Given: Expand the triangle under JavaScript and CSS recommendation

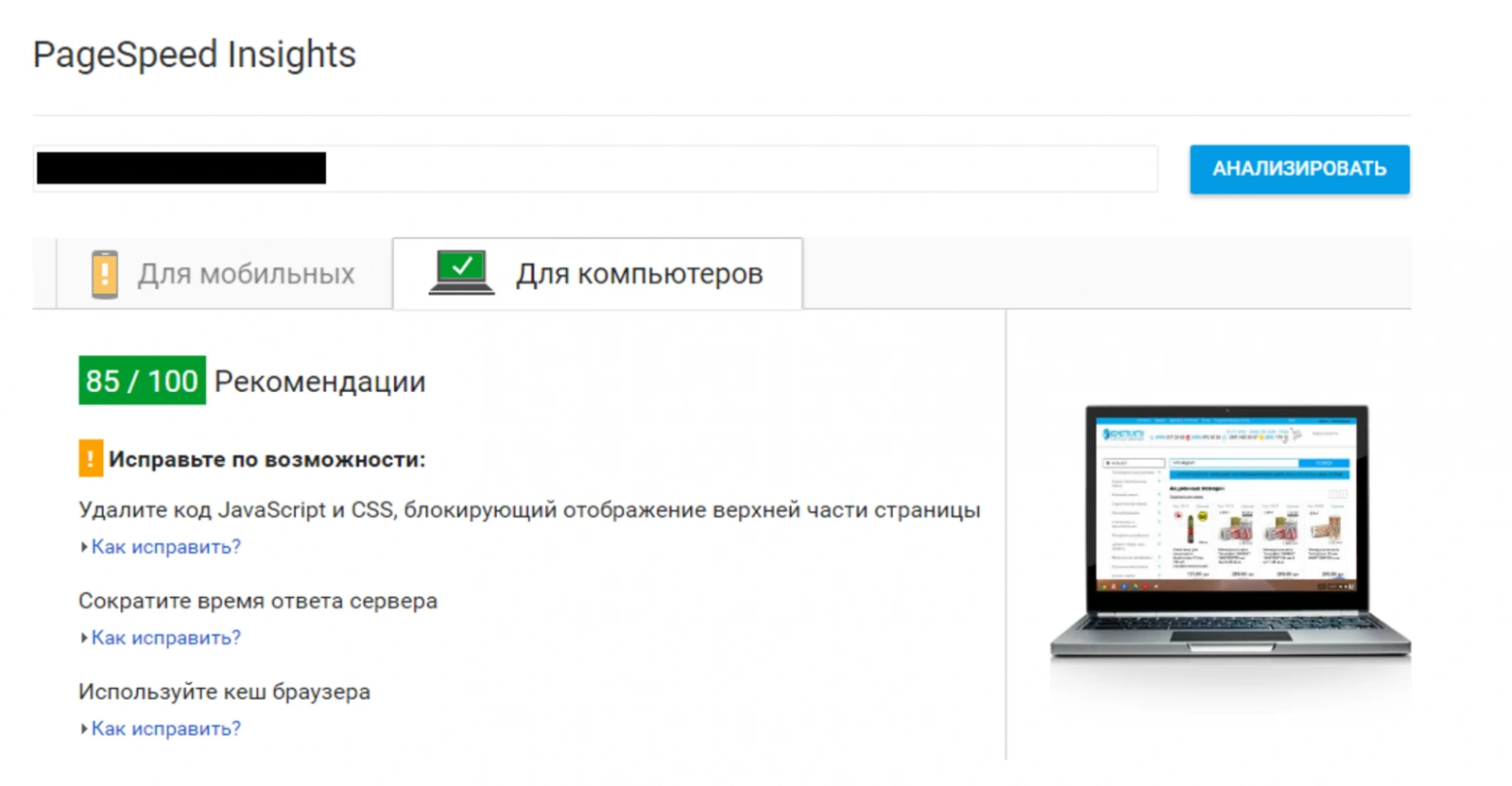Looking at the screenshot, I should 84,547.
